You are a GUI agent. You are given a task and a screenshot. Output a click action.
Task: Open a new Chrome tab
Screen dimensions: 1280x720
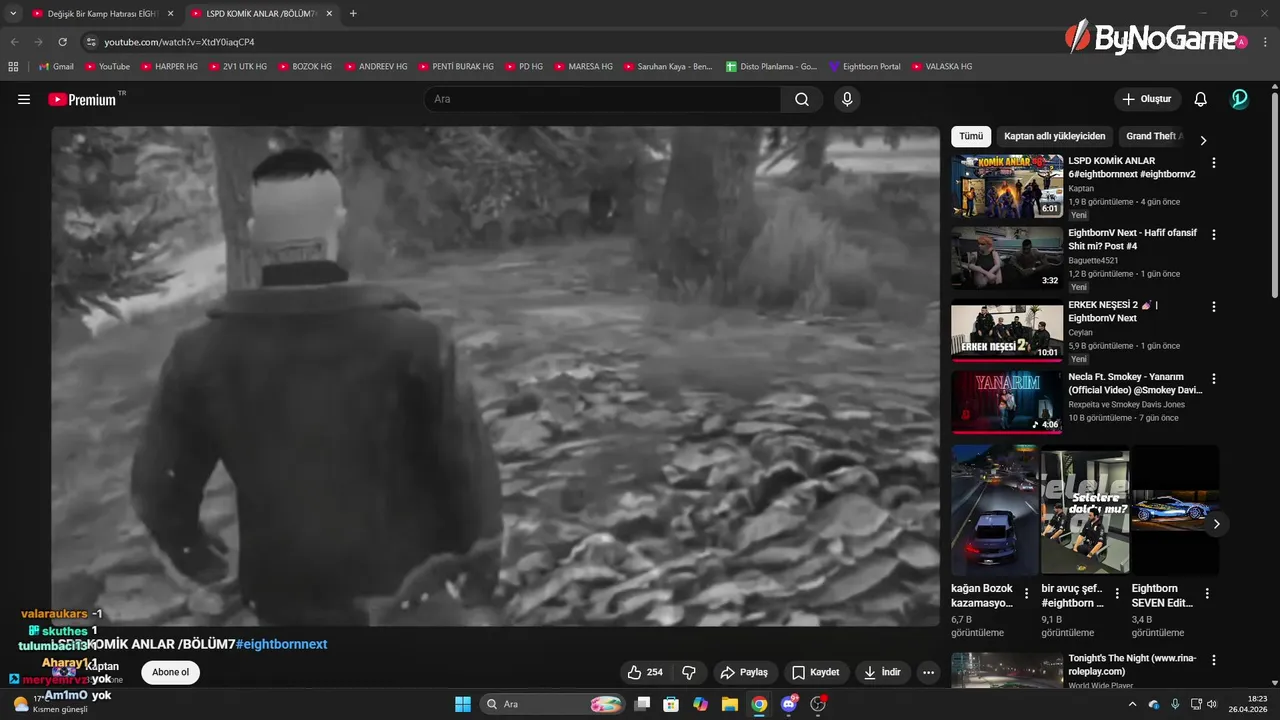[353, 13]
